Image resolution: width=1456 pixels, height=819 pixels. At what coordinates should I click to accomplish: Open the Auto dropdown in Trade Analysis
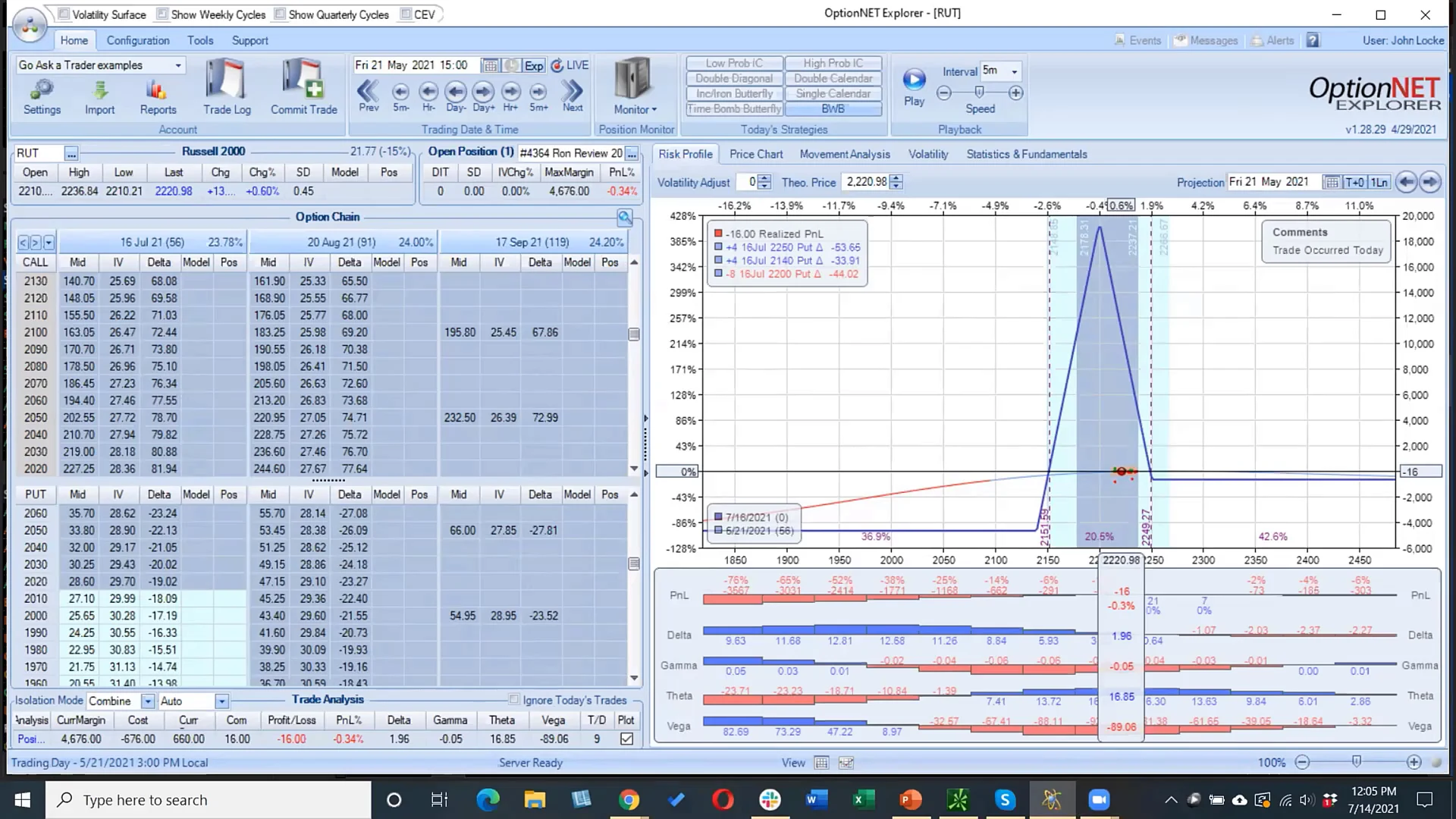point(221,701)
